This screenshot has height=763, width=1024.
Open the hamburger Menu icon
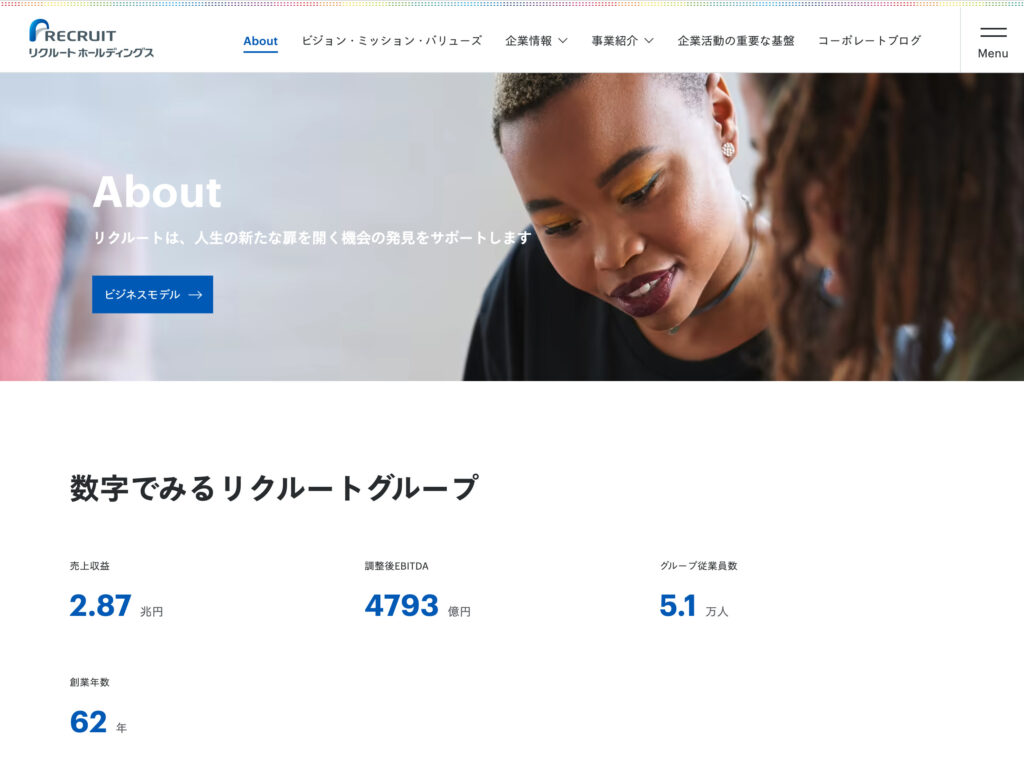click(x=993, y=32)
